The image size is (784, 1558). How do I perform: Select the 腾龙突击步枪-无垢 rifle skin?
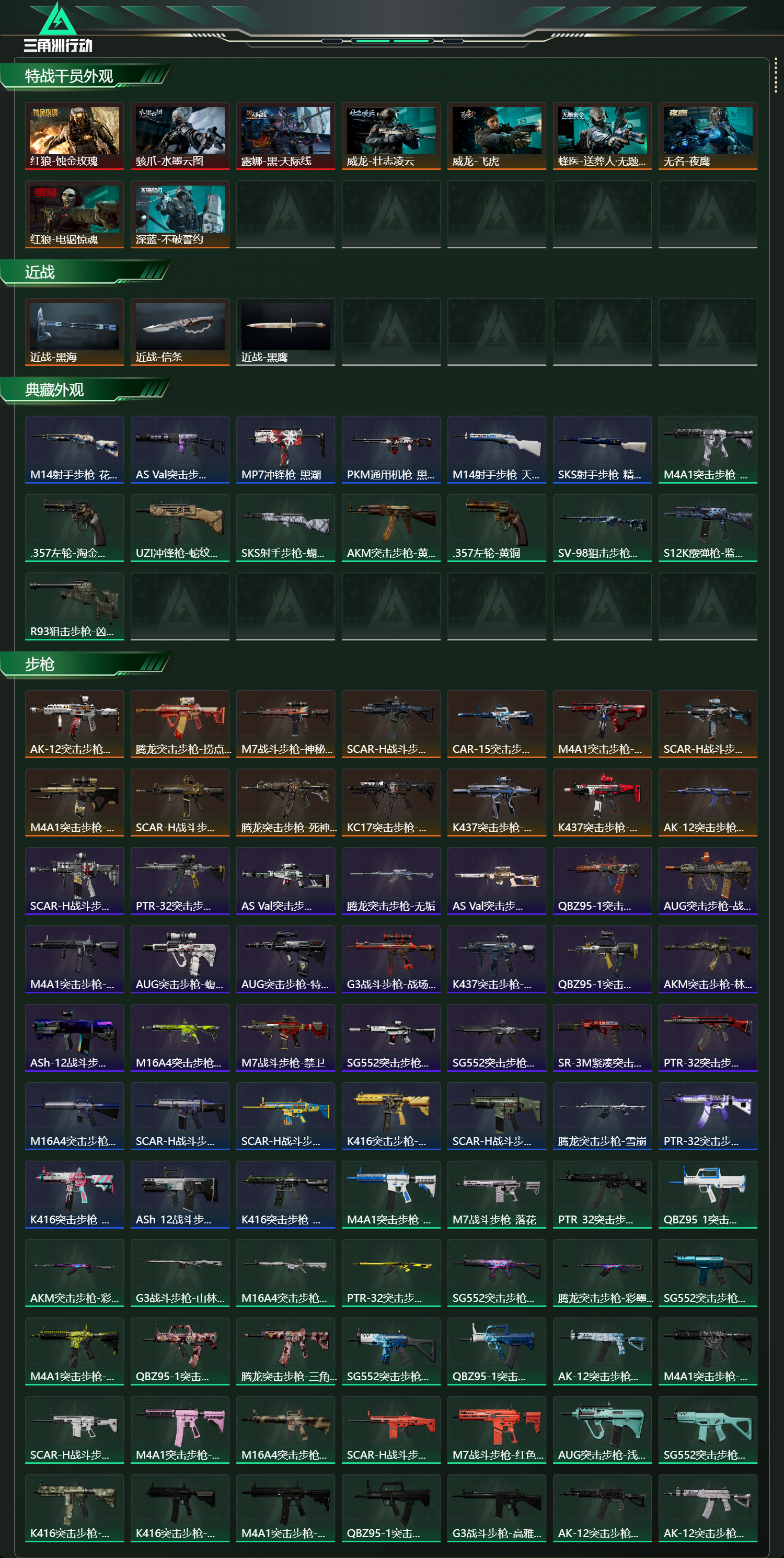click(x=391, y=880)
